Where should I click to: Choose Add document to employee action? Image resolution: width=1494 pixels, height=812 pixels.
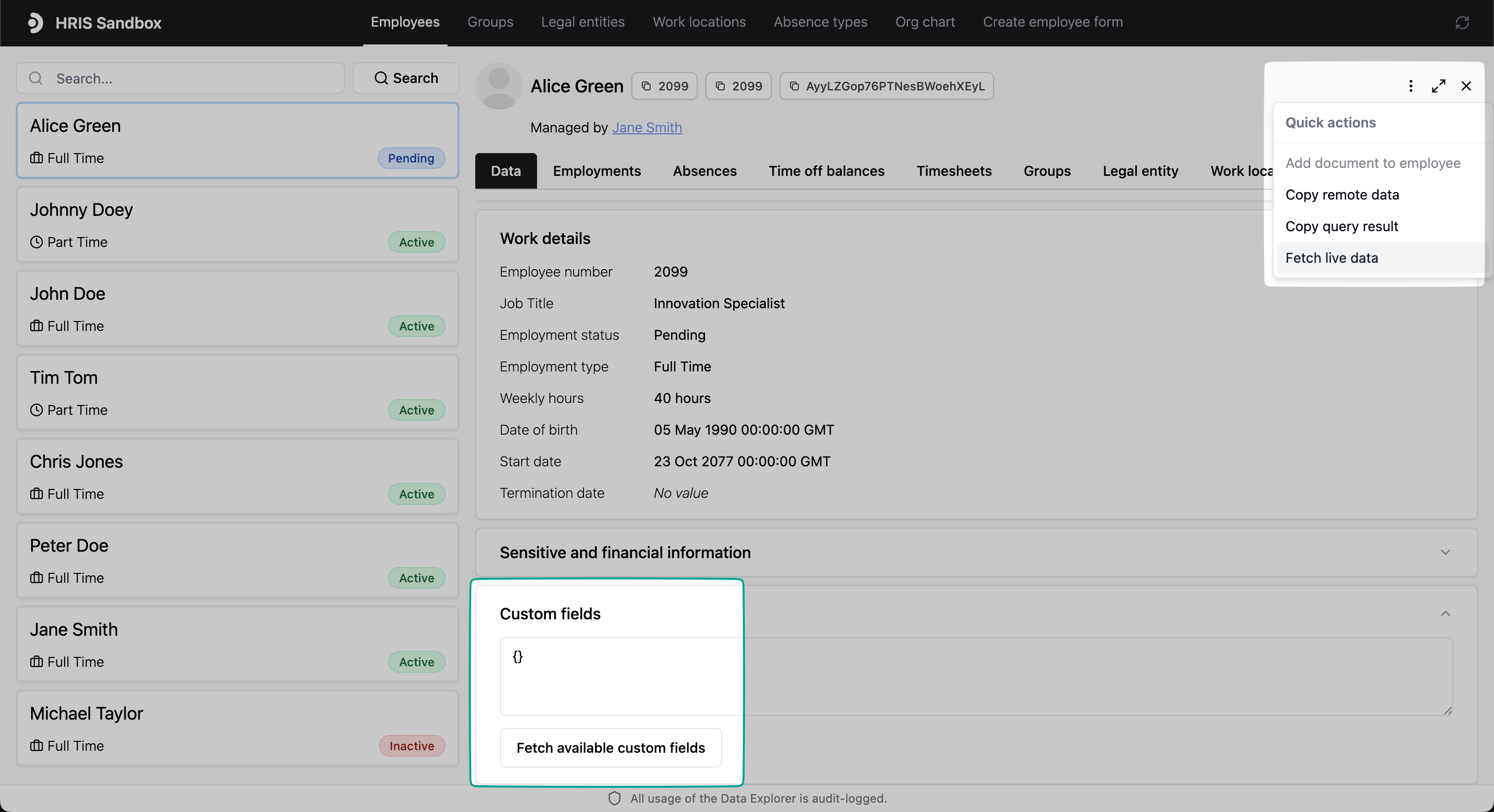pos(1373,163)
